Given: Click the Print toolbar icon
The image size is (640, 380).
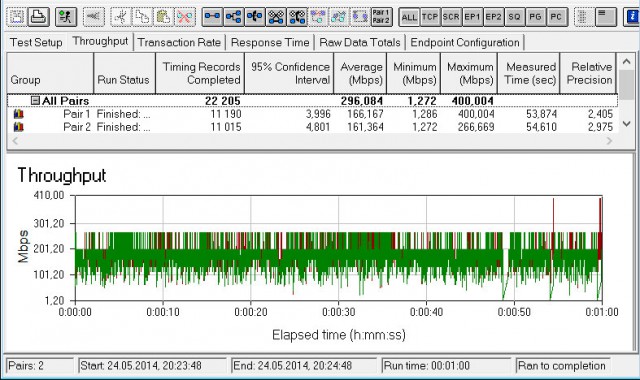Looking at the screenshot, I should coord(39,17).
